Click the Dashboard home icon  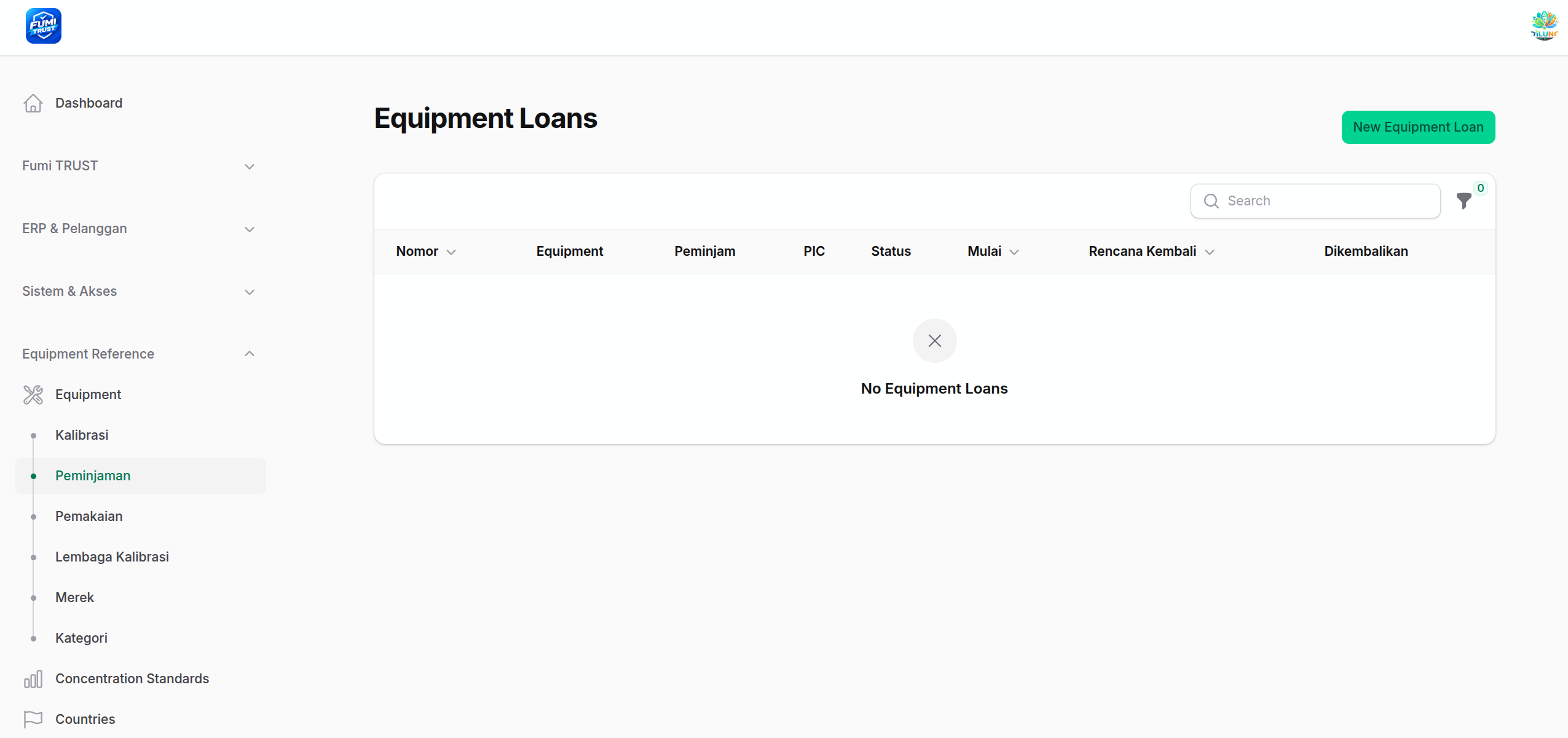pyautogui.click(x=33, y=103)
